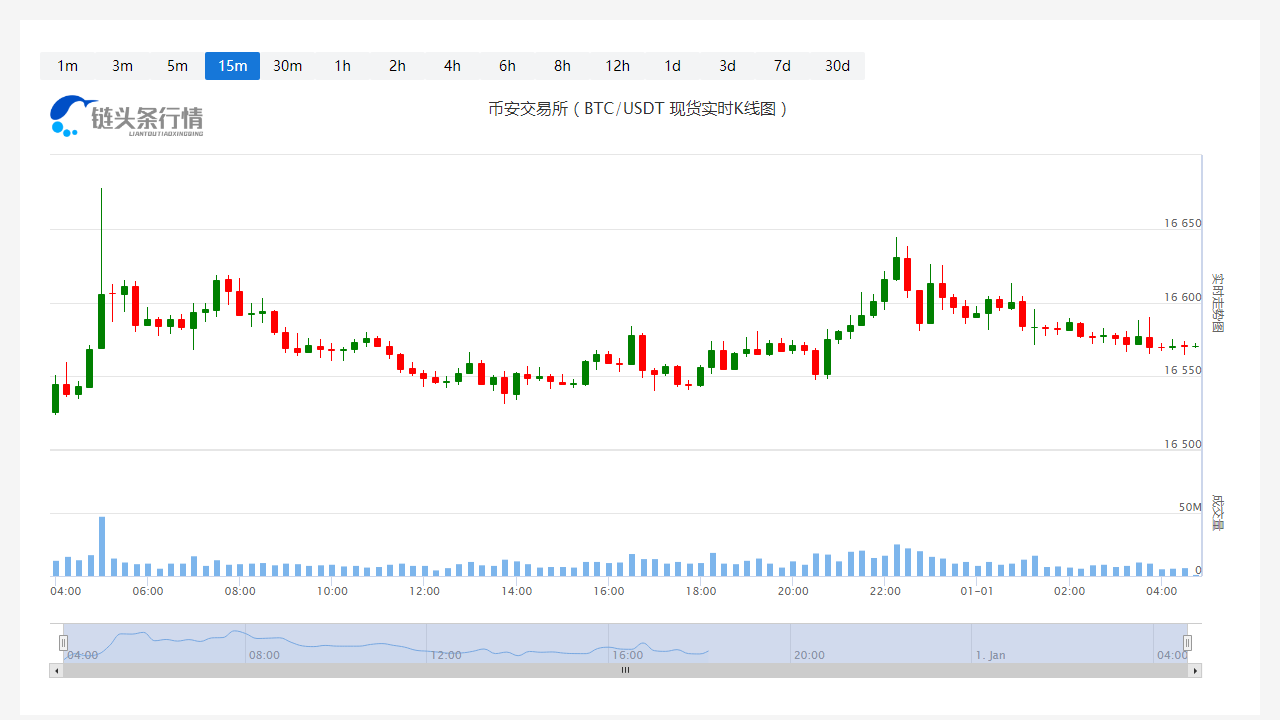The width and height of the screenshot is (1280, 720).
Task: Switch chart to 30m interval
Action: click(287, 66)
